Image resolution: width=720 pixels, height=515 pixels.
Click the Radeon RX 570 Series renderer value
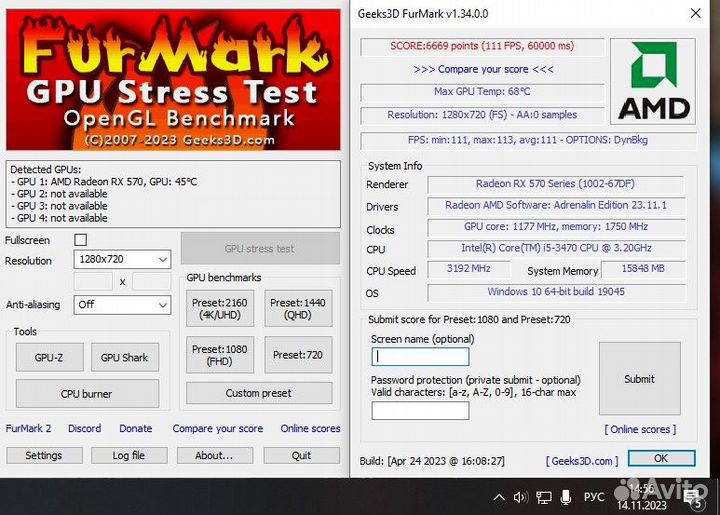point(556,184)
